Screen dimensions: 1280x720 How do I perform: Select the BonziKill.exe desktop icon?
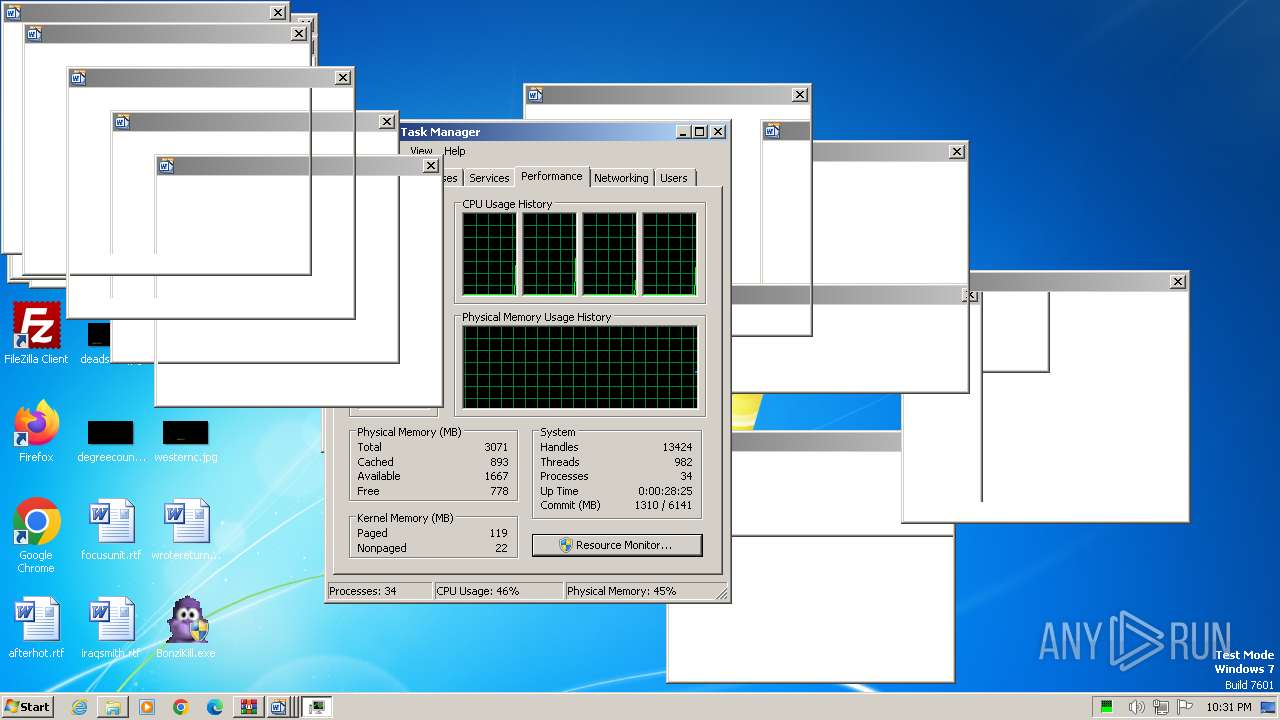pyautogui.click(x=186, y=627)
